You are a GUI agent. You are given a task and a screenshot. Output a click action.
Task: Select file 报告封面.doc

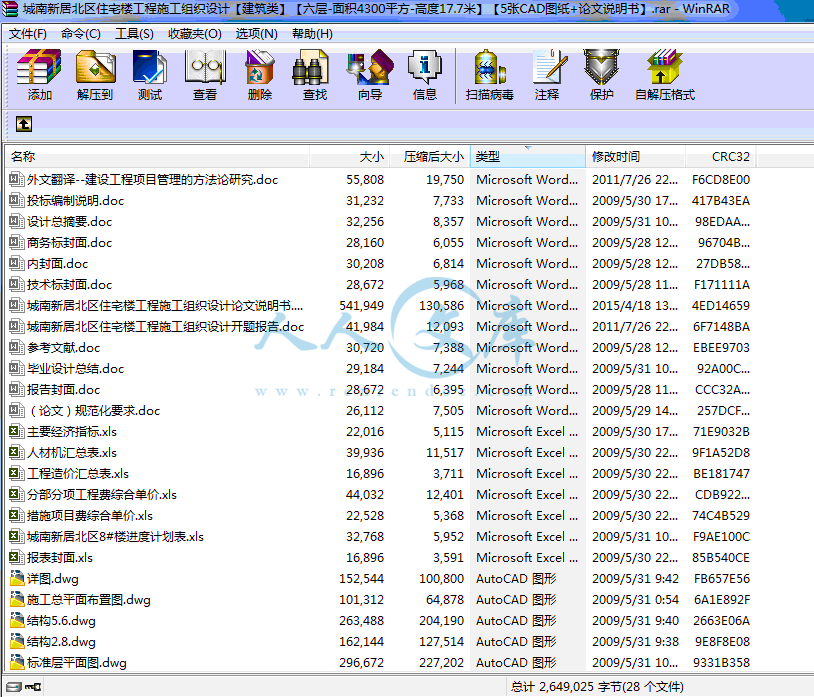(x=63, y=389)
